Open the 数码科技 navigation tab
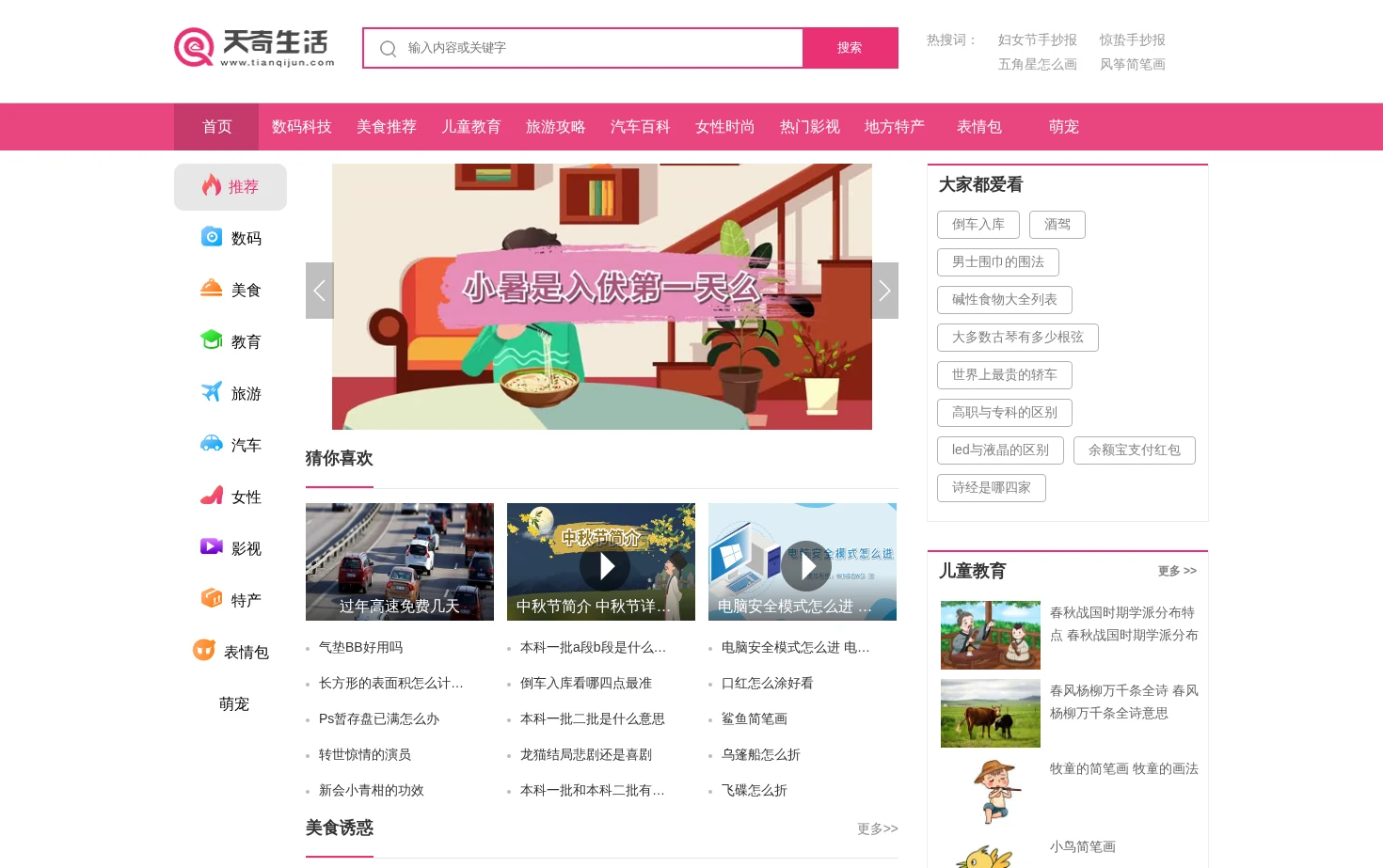 (301, 127)
